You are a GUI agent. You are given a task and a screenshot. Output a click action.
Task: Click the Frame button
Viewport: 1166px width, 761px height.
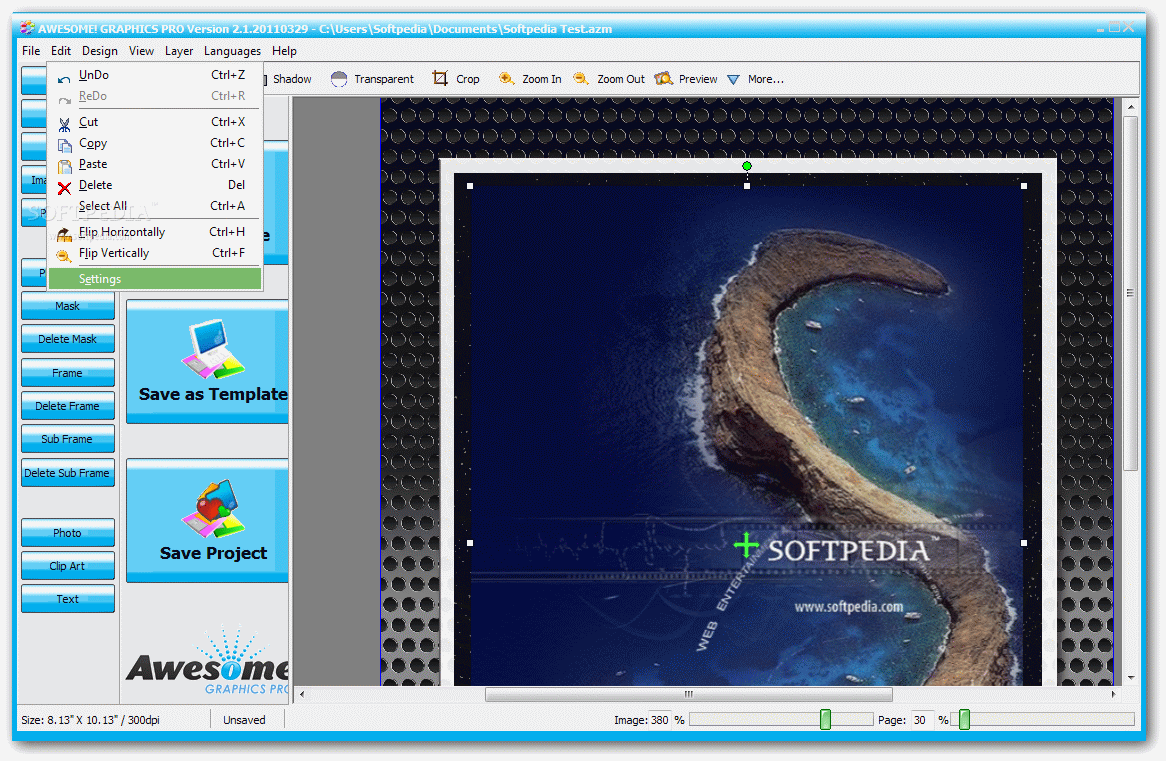point(68,373)
